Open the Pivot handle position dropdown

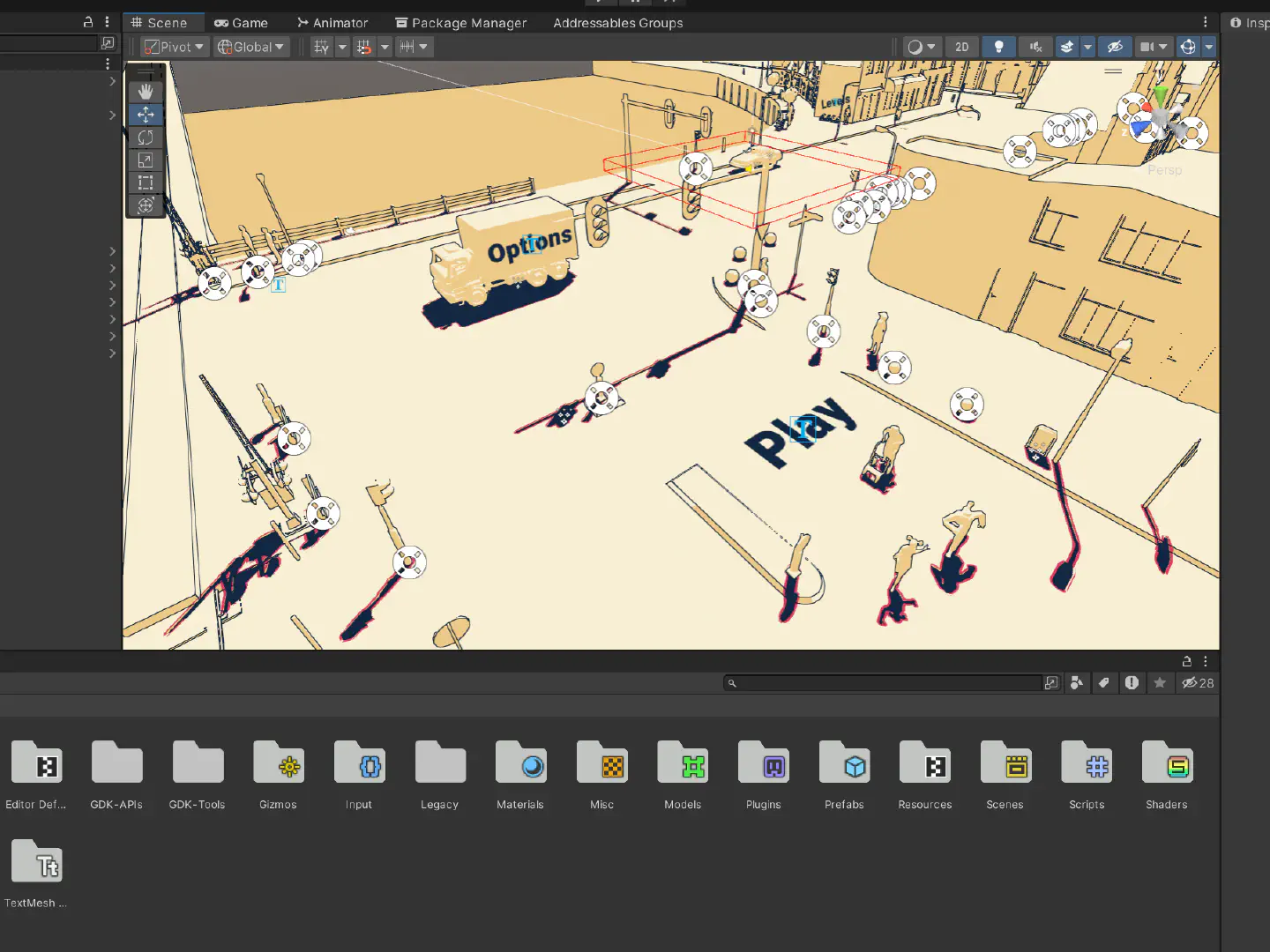click(x=175, y=47)
